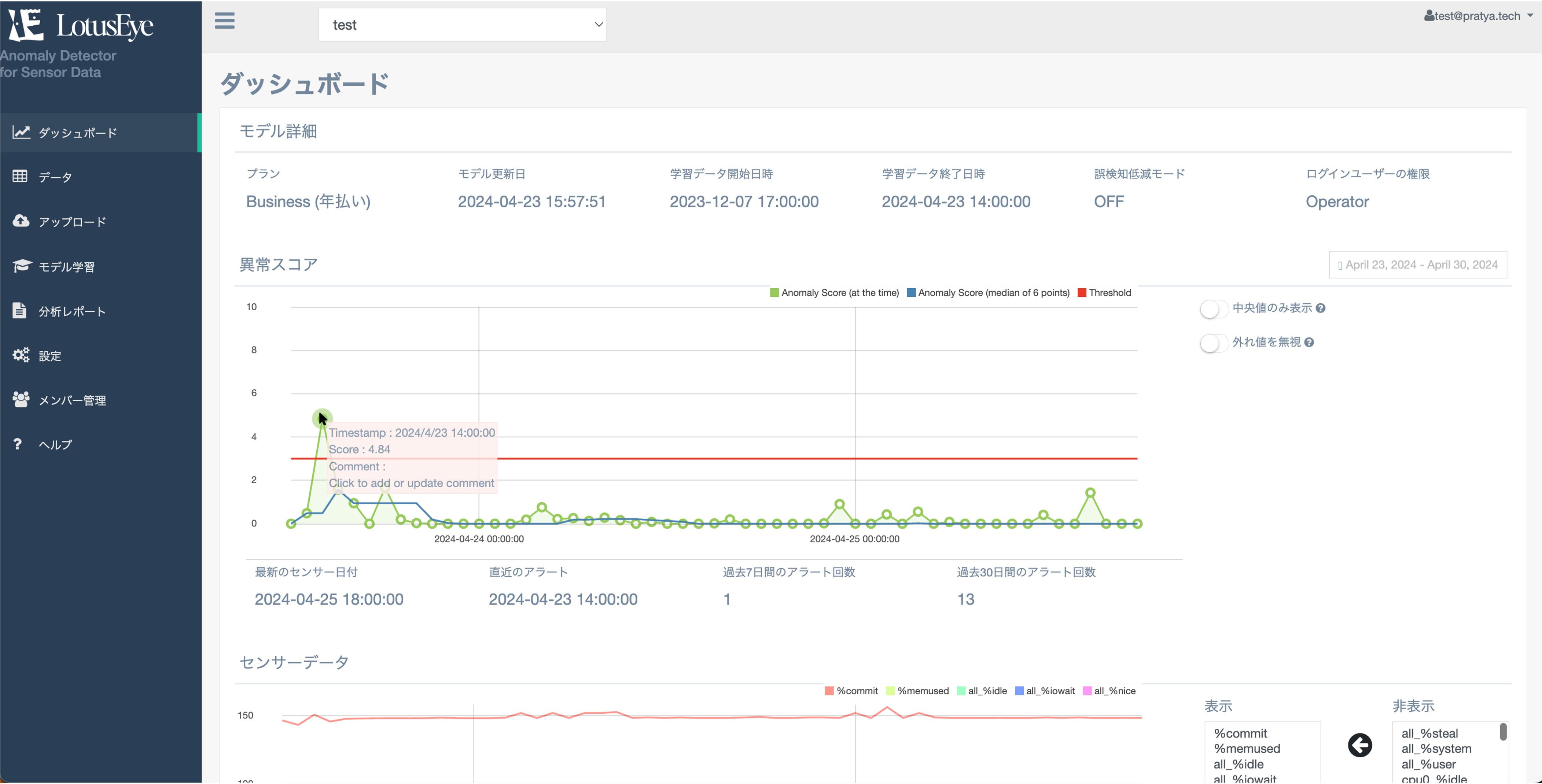The image size is (1542, 784).
Task: Click the dashboard chart icon in sidebar
Action: (x=21, y=132)
